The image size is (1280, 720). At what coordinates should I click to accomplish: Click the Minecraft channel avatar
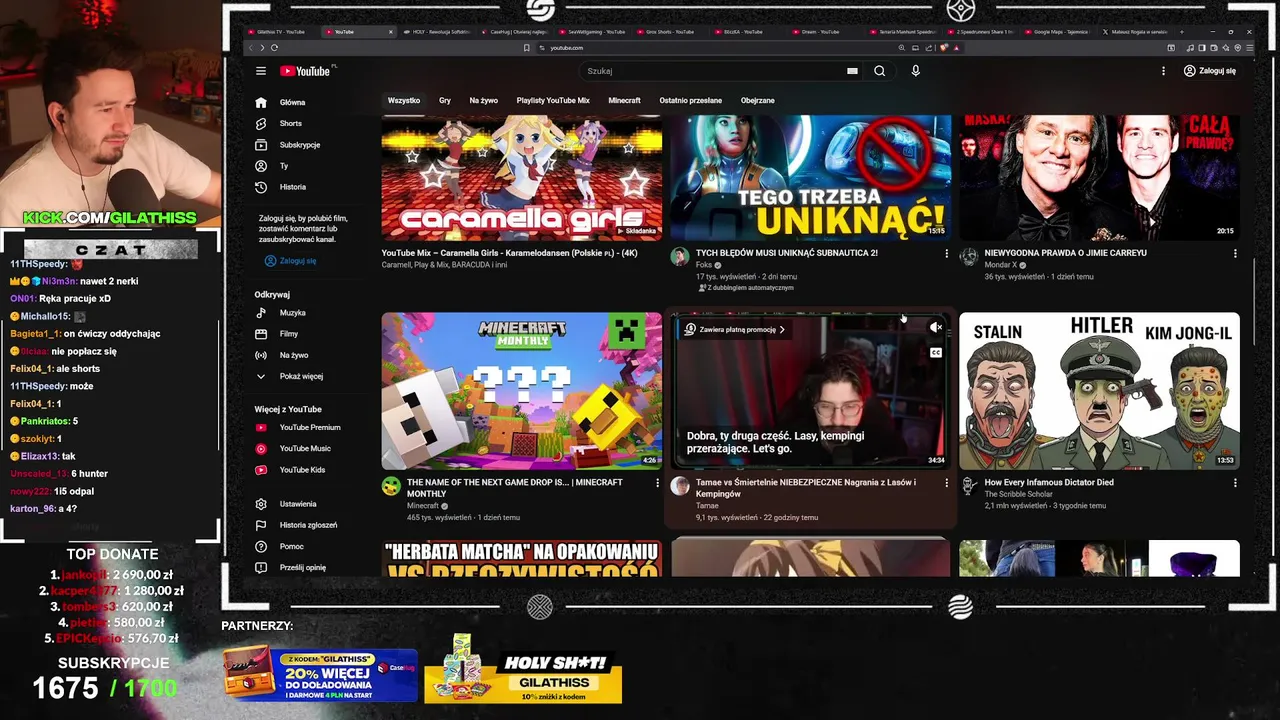click(x=391, y=486)
